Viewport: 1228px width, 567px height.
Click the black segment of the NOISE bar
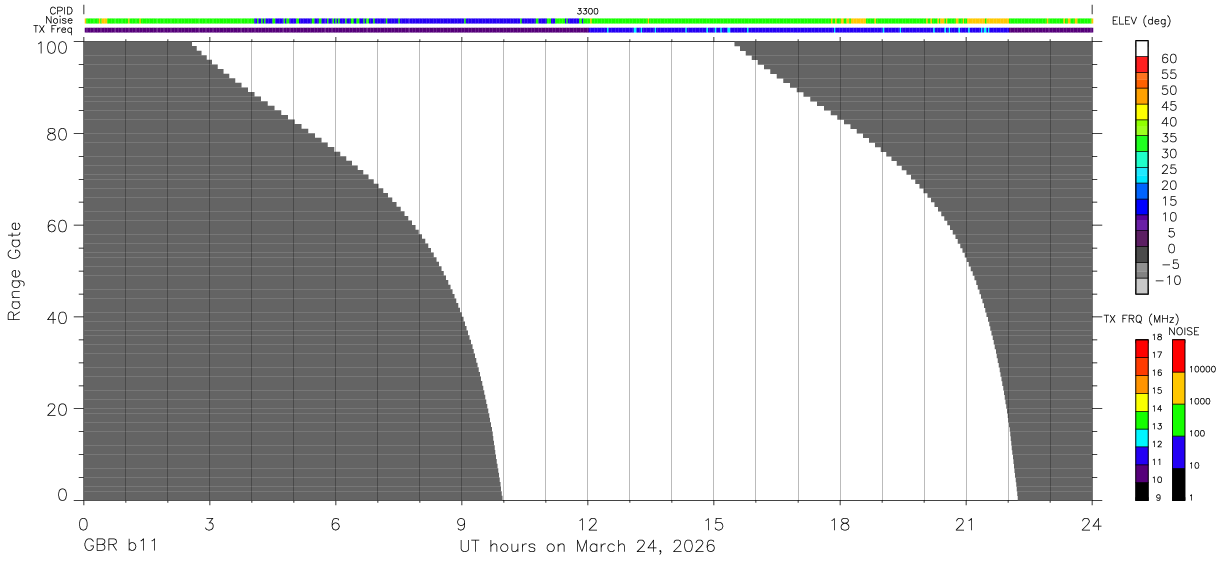coord(1178,484)
